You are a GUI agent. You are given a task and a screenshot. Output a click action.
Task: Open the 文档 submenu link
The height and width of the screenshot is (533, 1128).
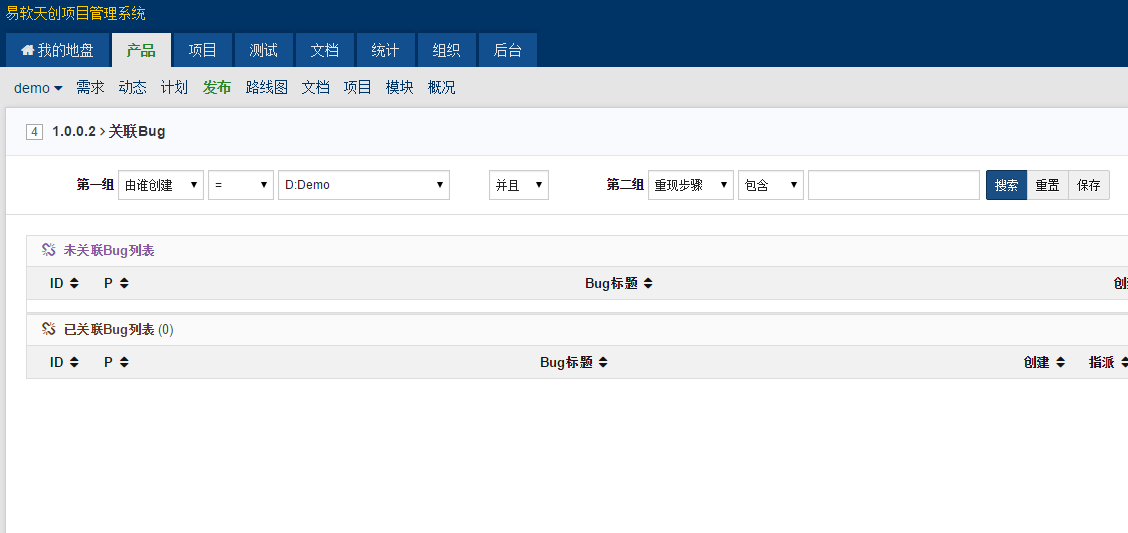pyautogui.click(x=315, y=88)
